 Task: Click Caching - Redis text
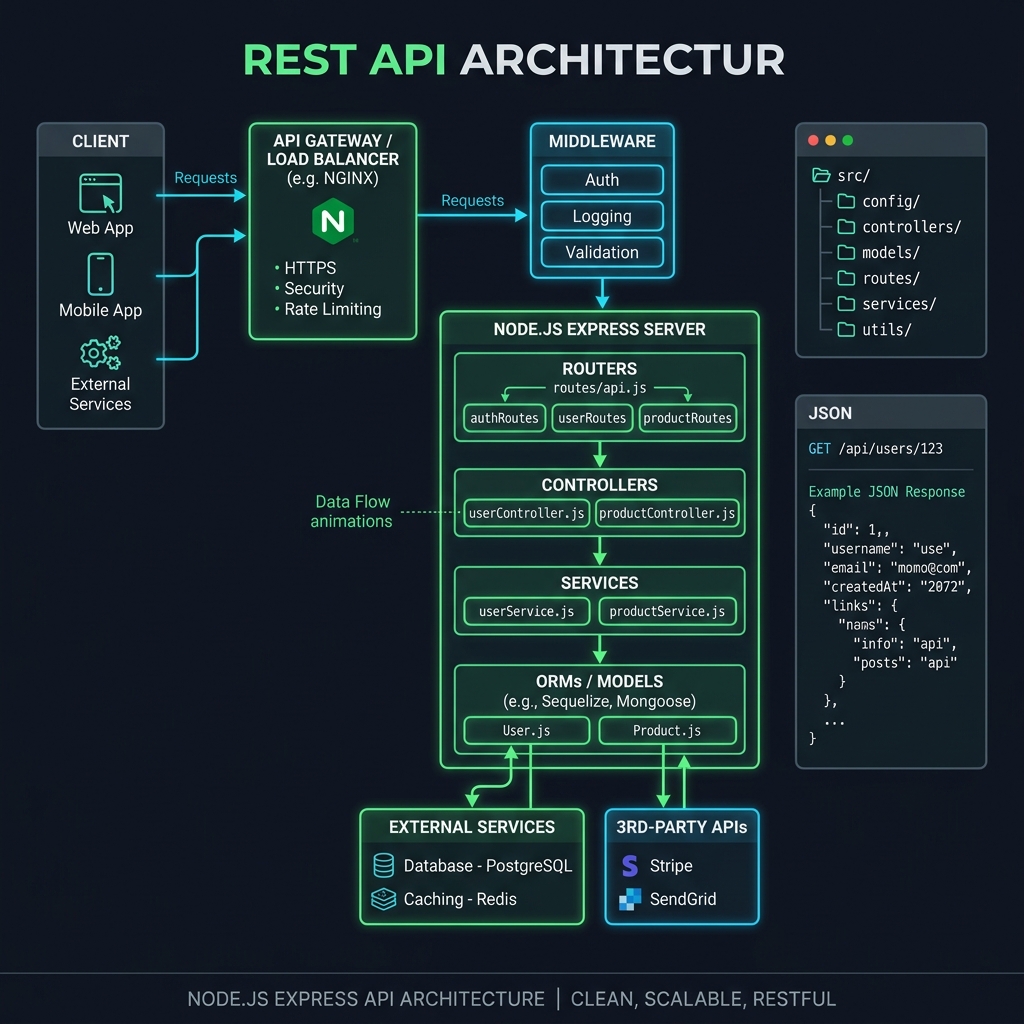tap(460, 899)
